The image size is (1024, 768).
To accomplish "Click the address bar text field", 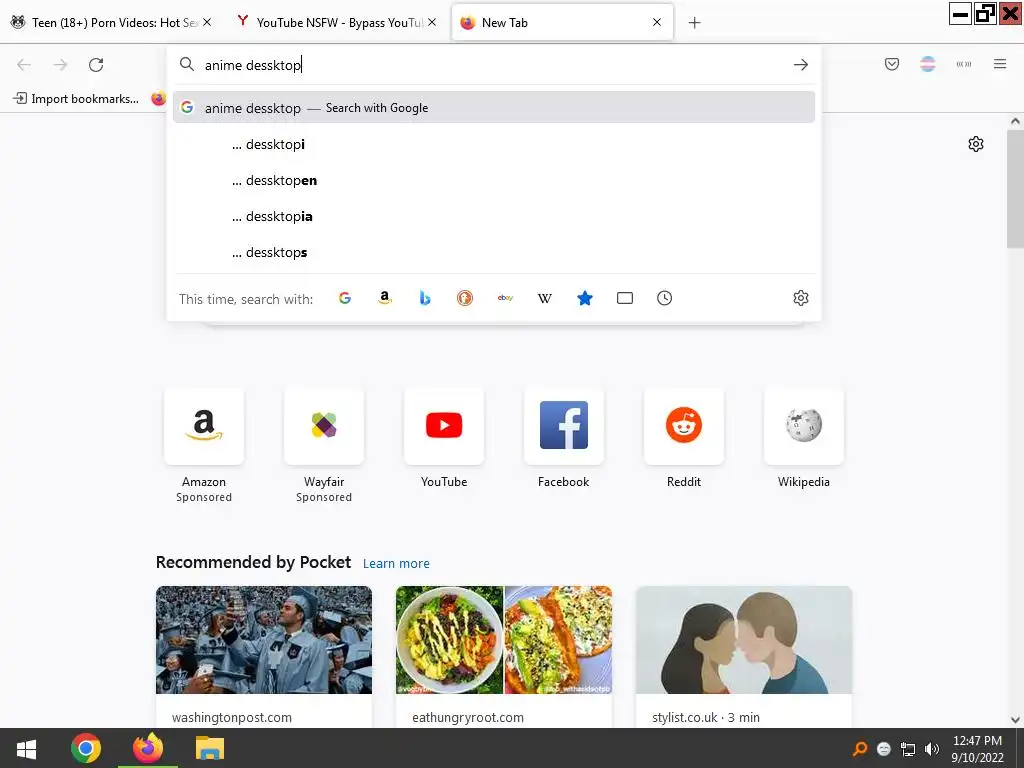I will (x=493, y=65).
